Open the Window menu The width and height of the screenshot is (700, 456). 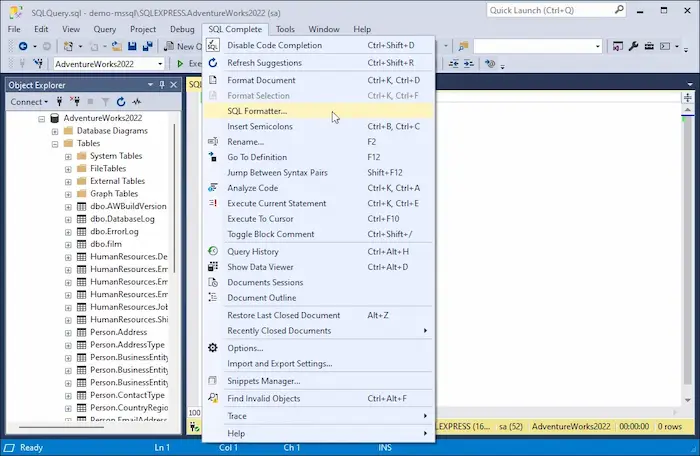(x=324, y=29)
